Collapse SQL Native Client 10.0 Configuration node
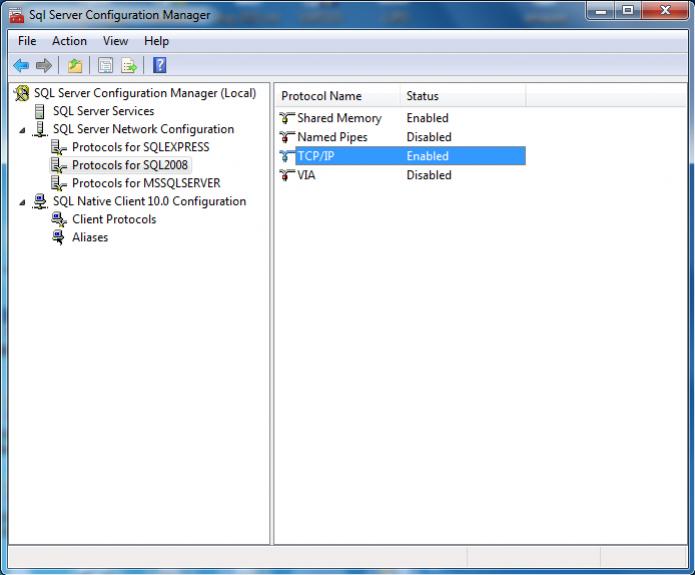 pos(22,203)
